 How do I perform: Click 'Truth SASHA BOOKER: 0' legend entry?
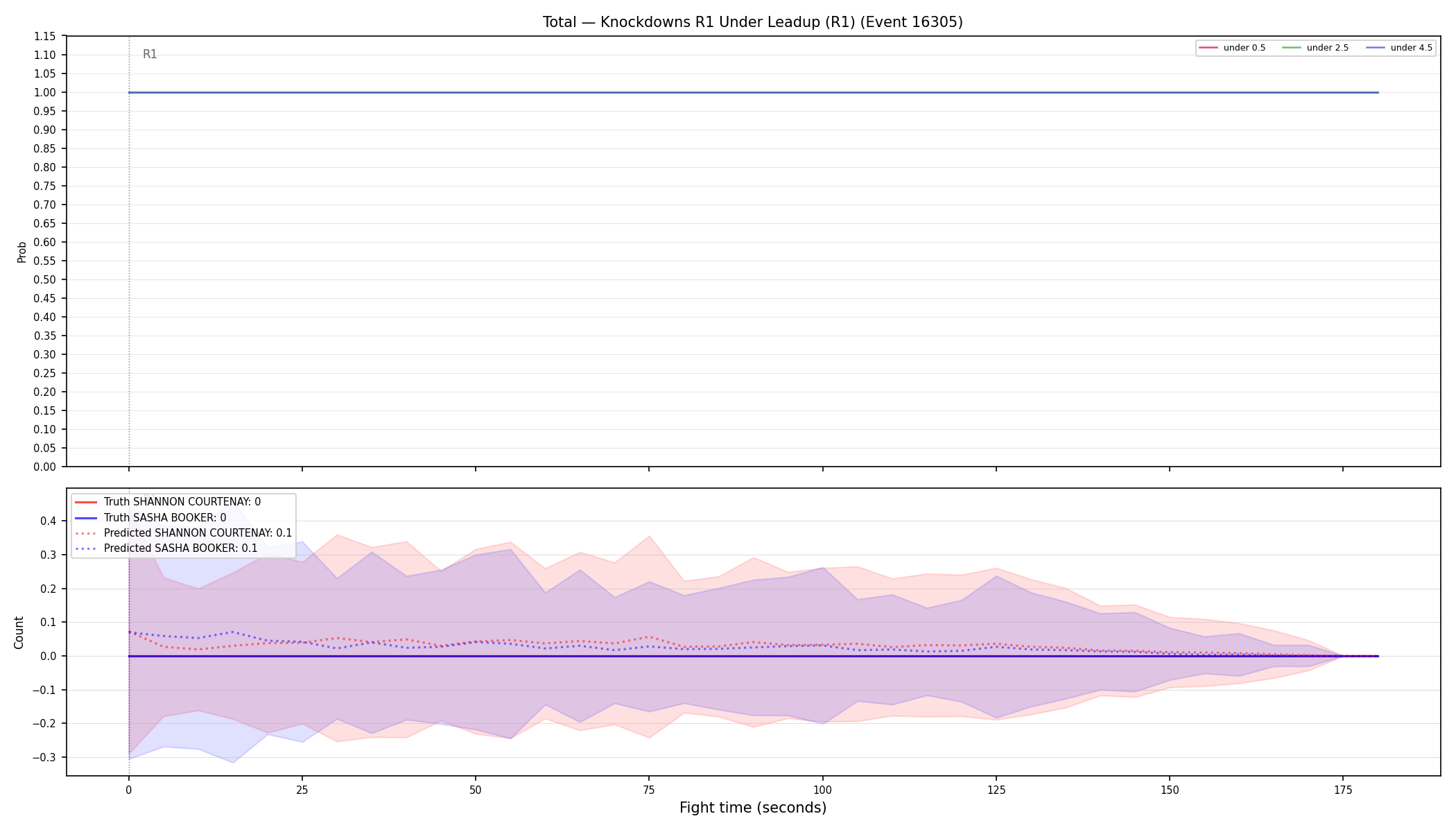pos(150,518)
